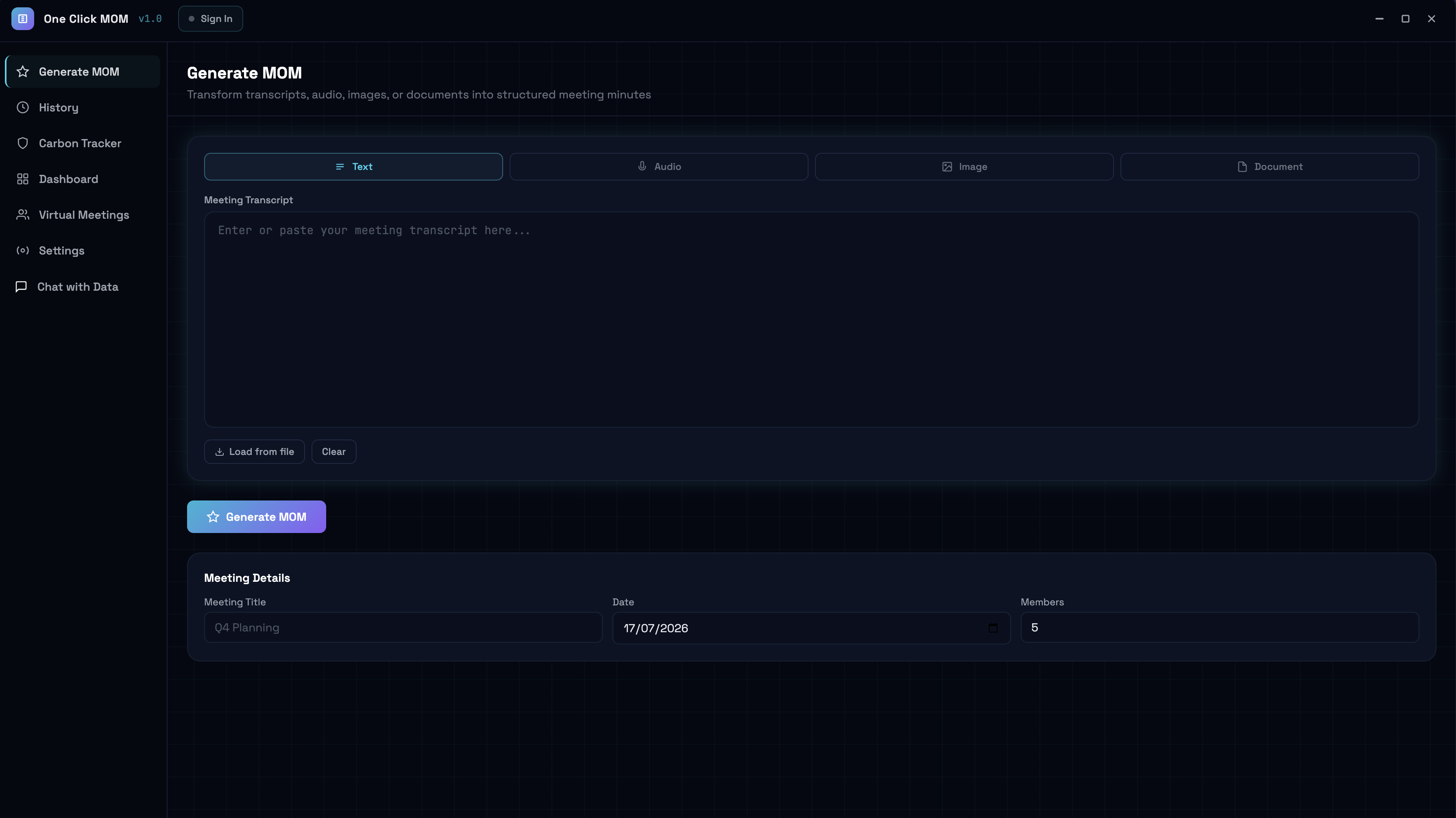Click the Sign In button

point(210,19)
